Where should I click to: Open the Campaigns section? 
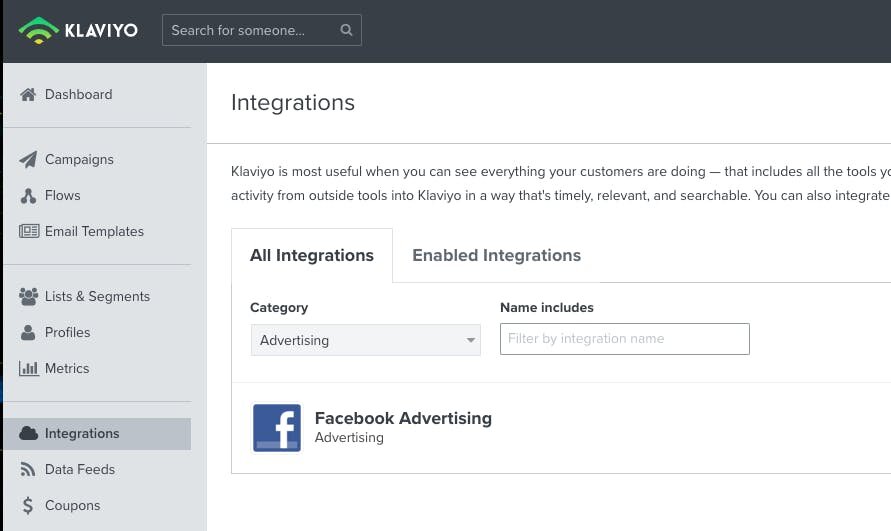pos(79,160)
